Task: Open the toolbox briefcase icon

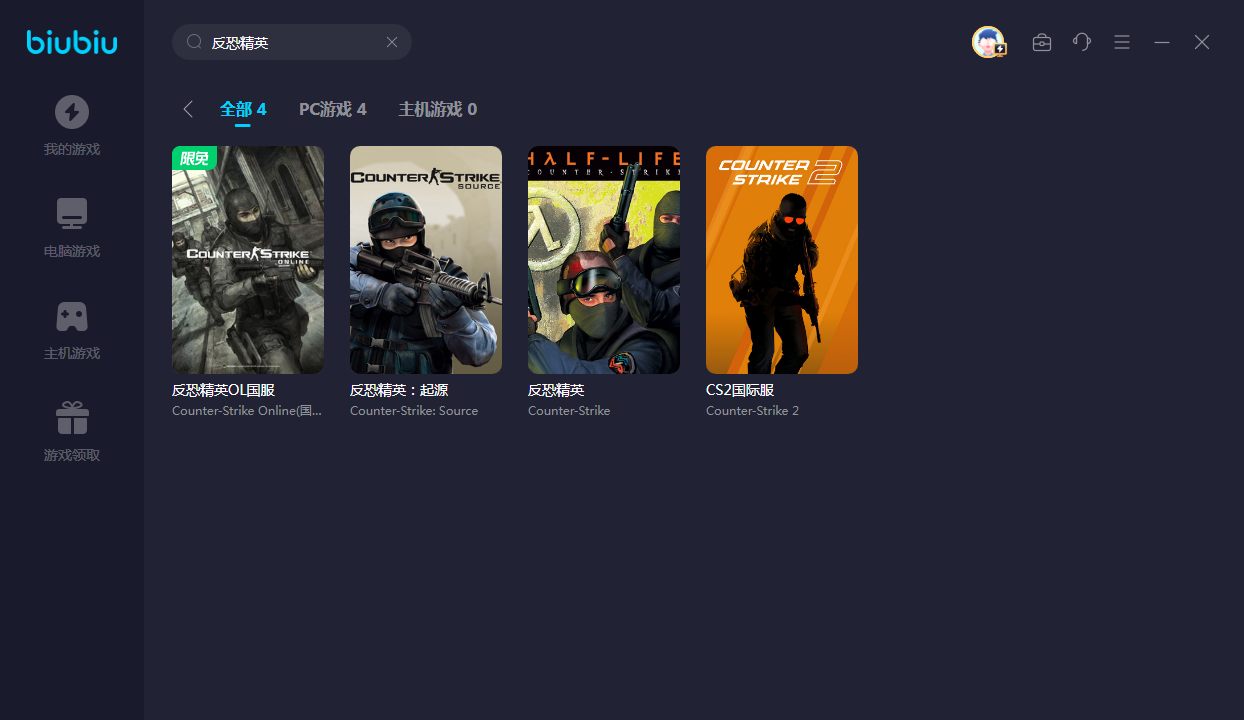Action: (x=1042, y=42)
